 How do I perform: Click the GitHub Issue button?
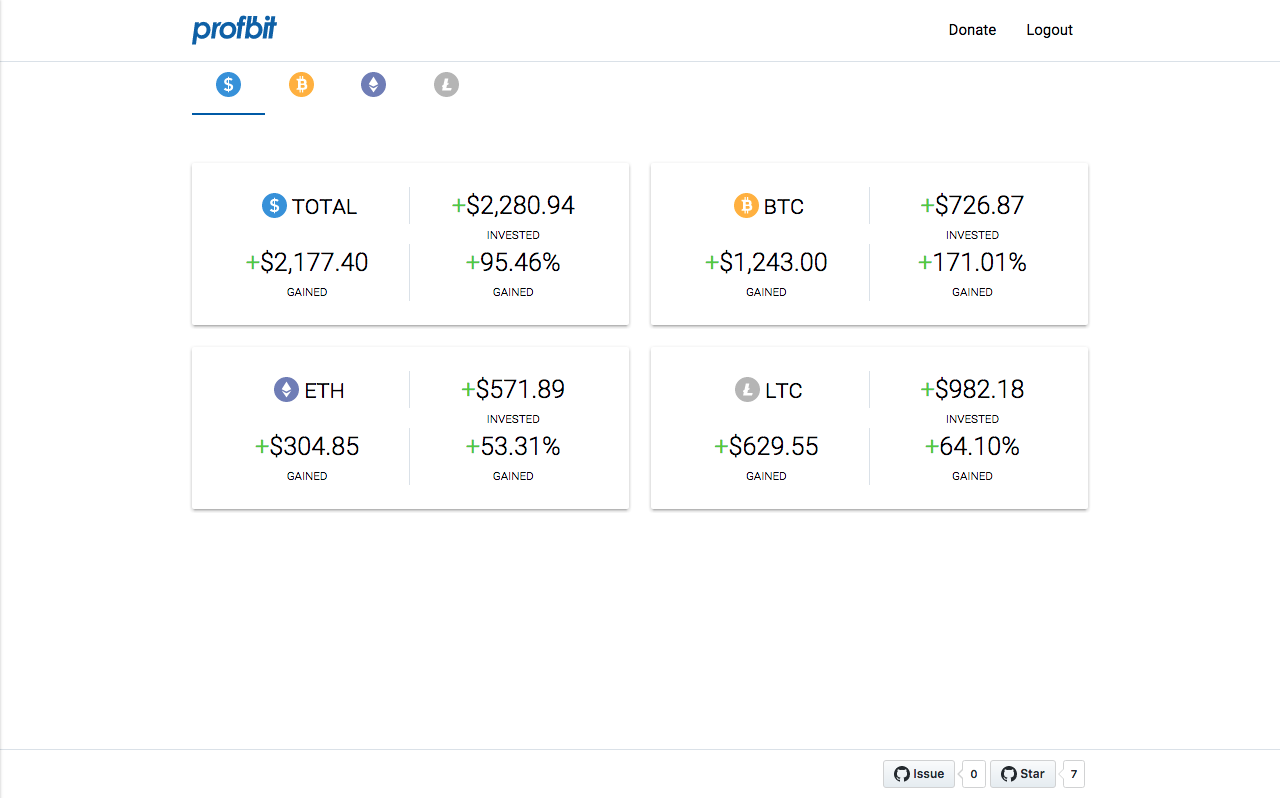point(919,774)
